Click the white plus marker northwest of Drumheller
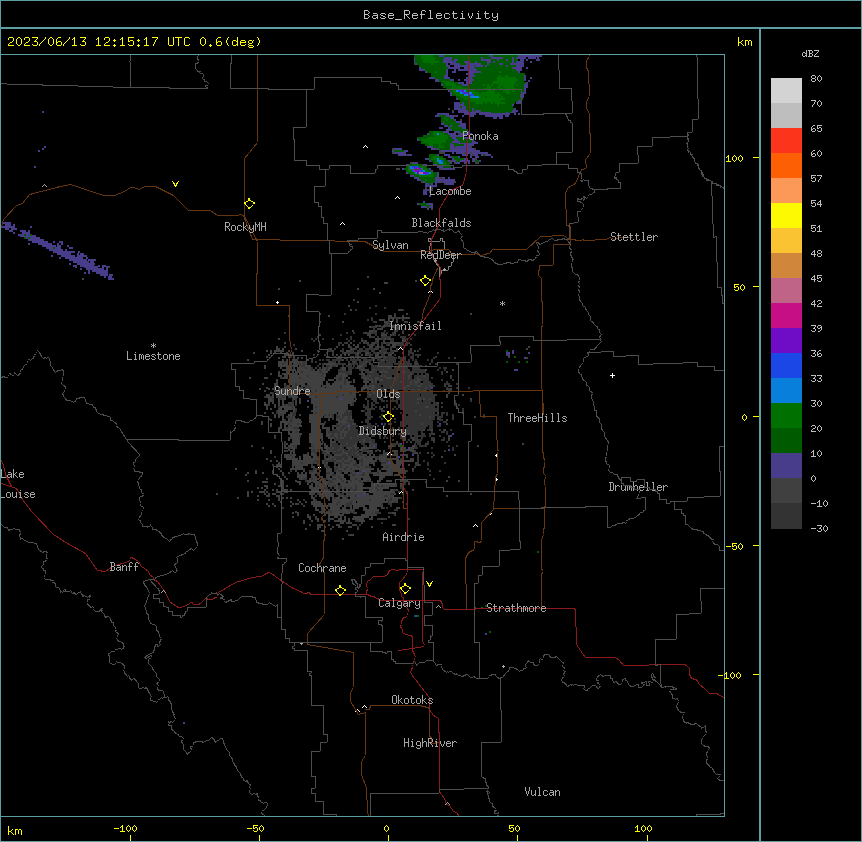 [x=612, y=375]
